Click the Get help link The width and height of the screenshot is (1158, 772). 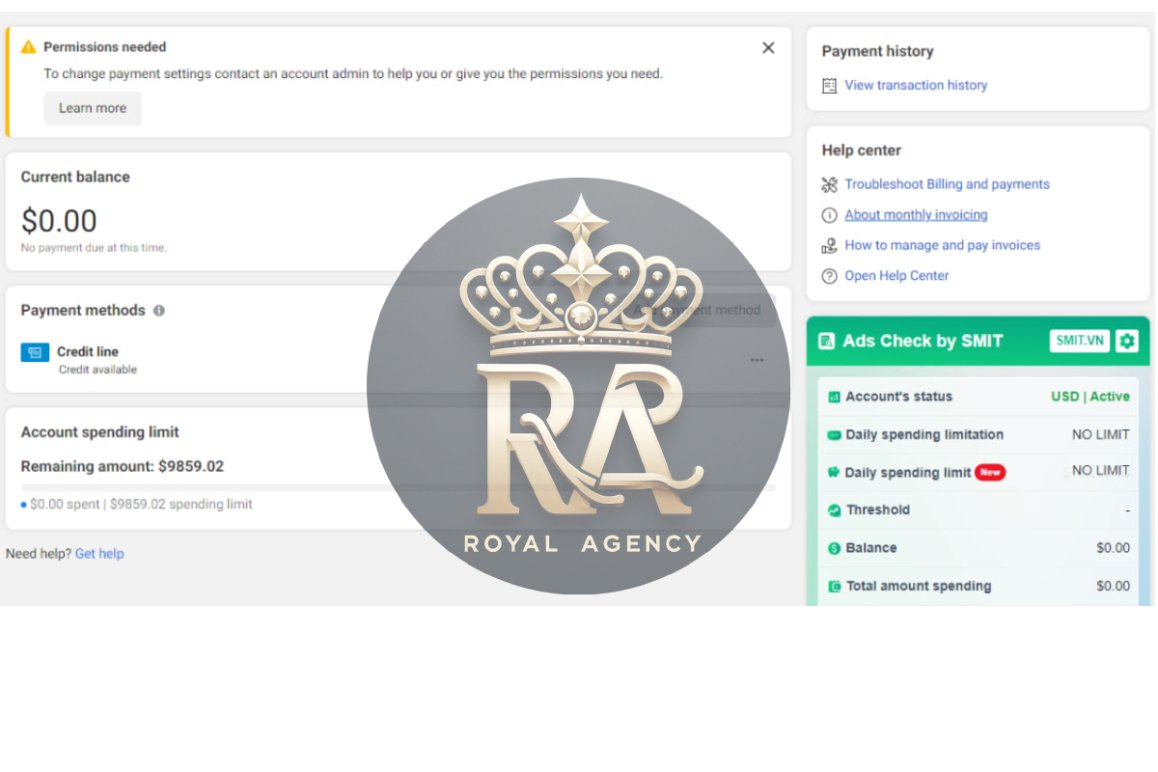pos(100,553)
